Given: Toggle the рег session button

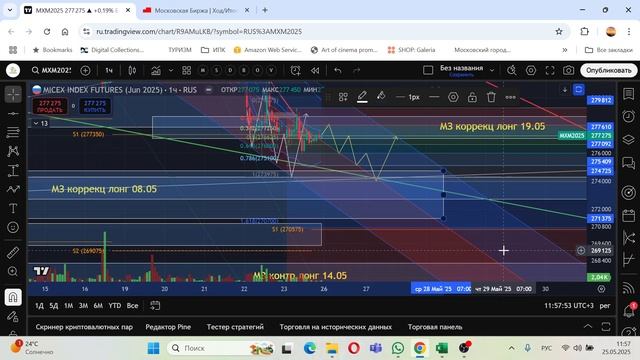Looking at the screenshot, I should point(605,305).
